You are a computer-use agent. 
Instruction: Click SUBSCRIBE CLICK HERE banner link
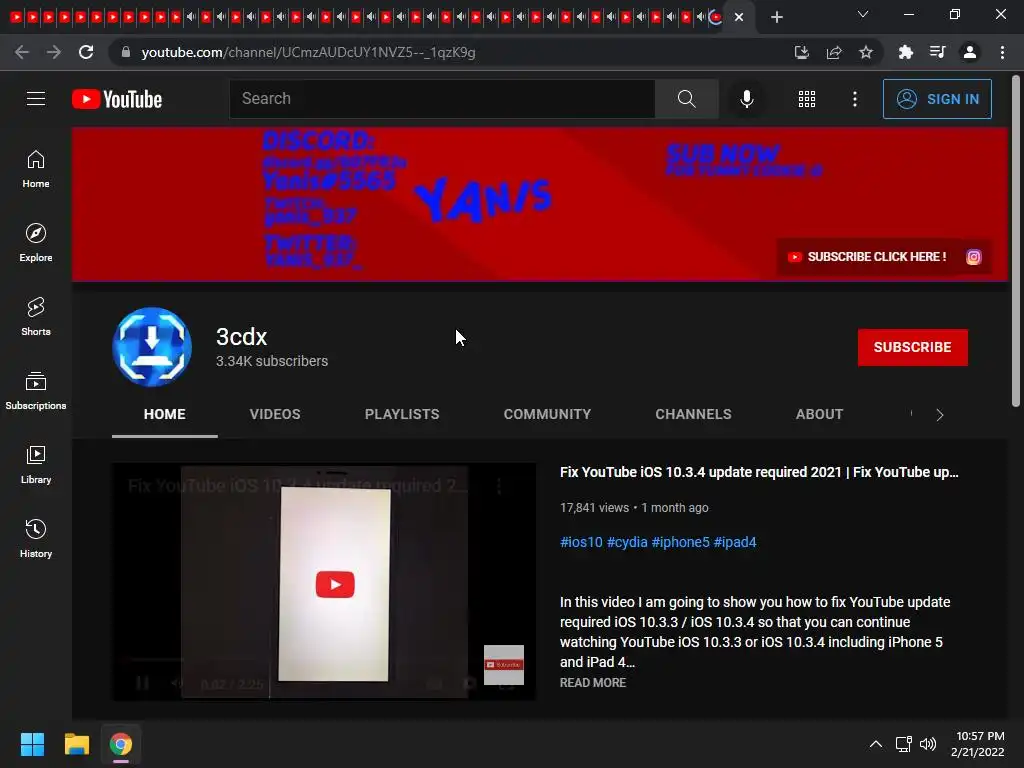tap(868, 257)
